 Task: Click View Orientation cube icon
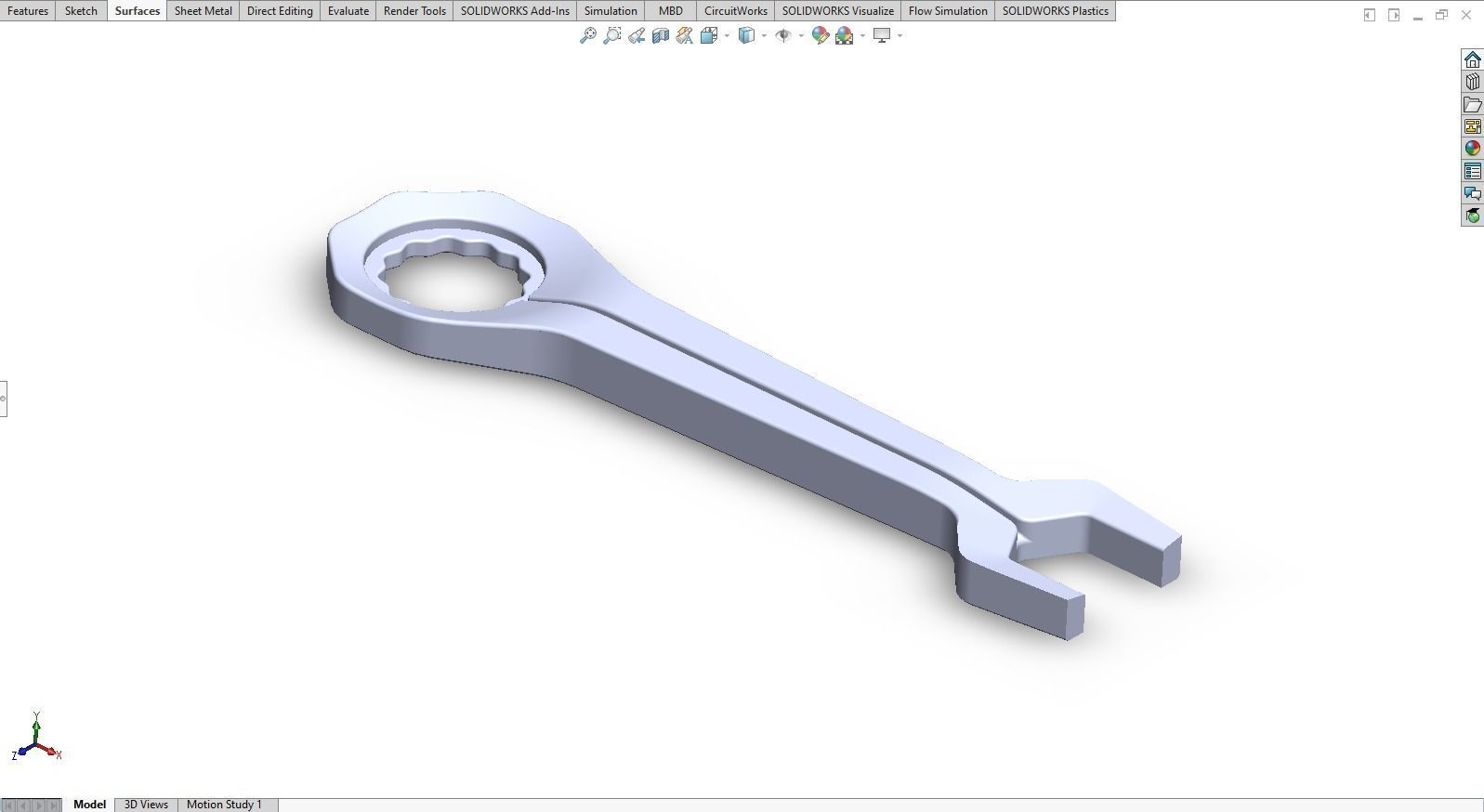pos(709,35)
